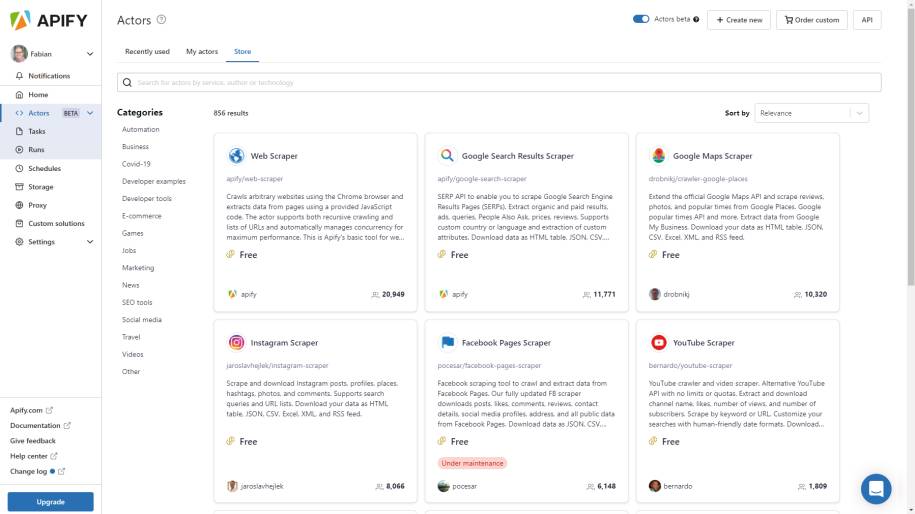
Task: Open the Web Scraper card title
Action: click(x=274, y=156)
